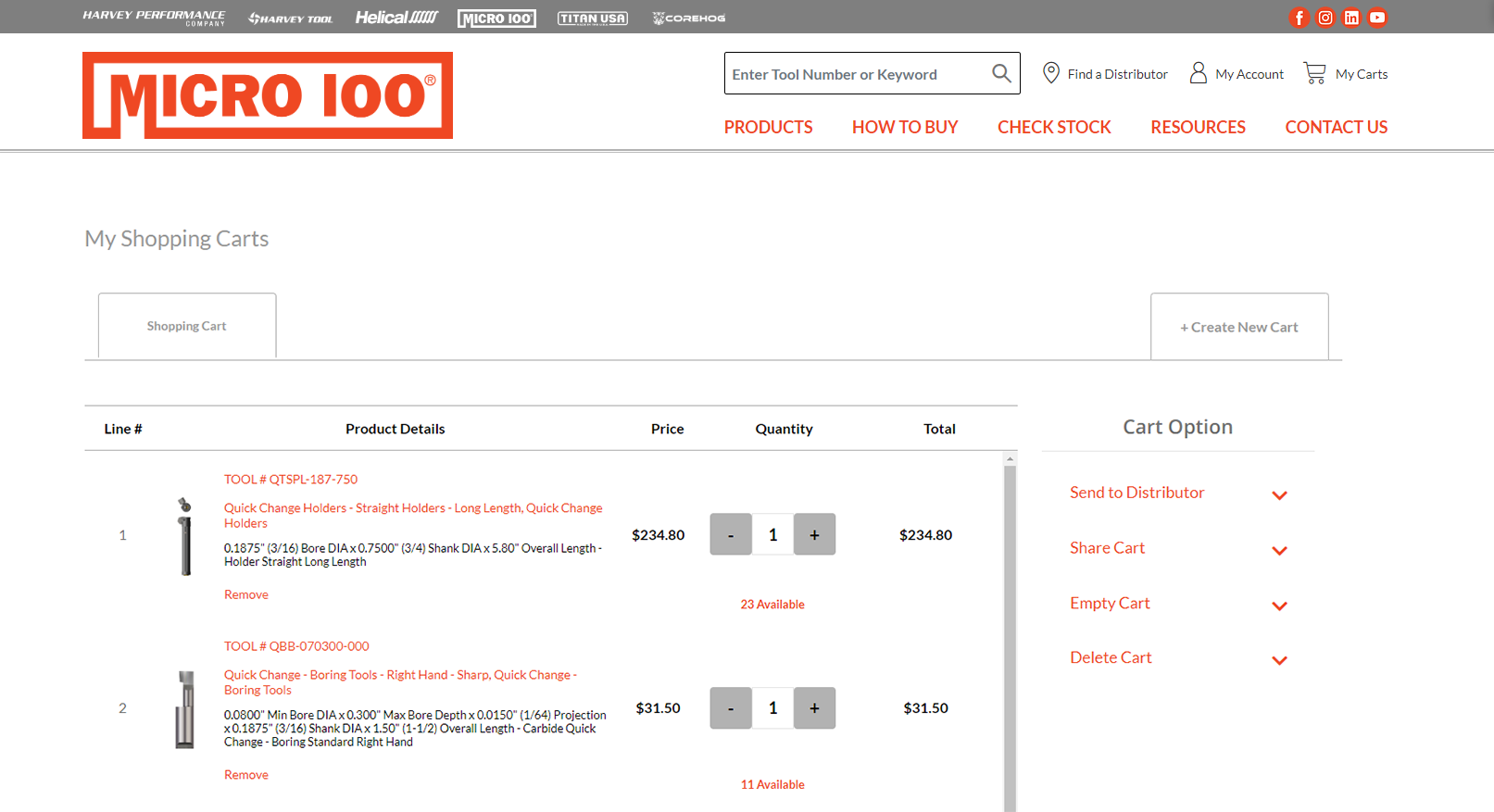This screenshot has height=812, width=1494.
Task: Click Share Cart option
Action: click(1108, 548)
